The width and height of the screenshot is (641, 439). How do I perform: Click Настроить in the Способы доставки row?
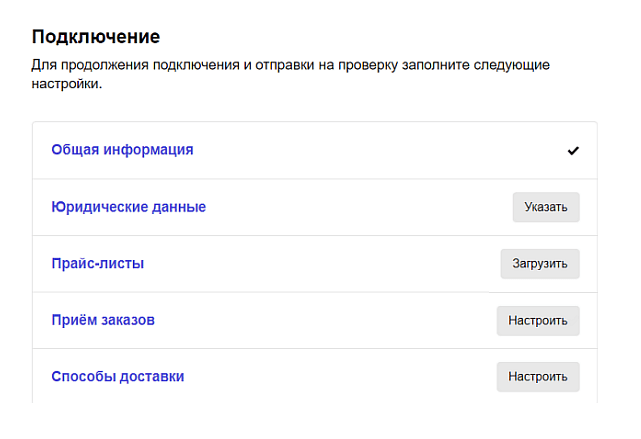tap(538, 377)
